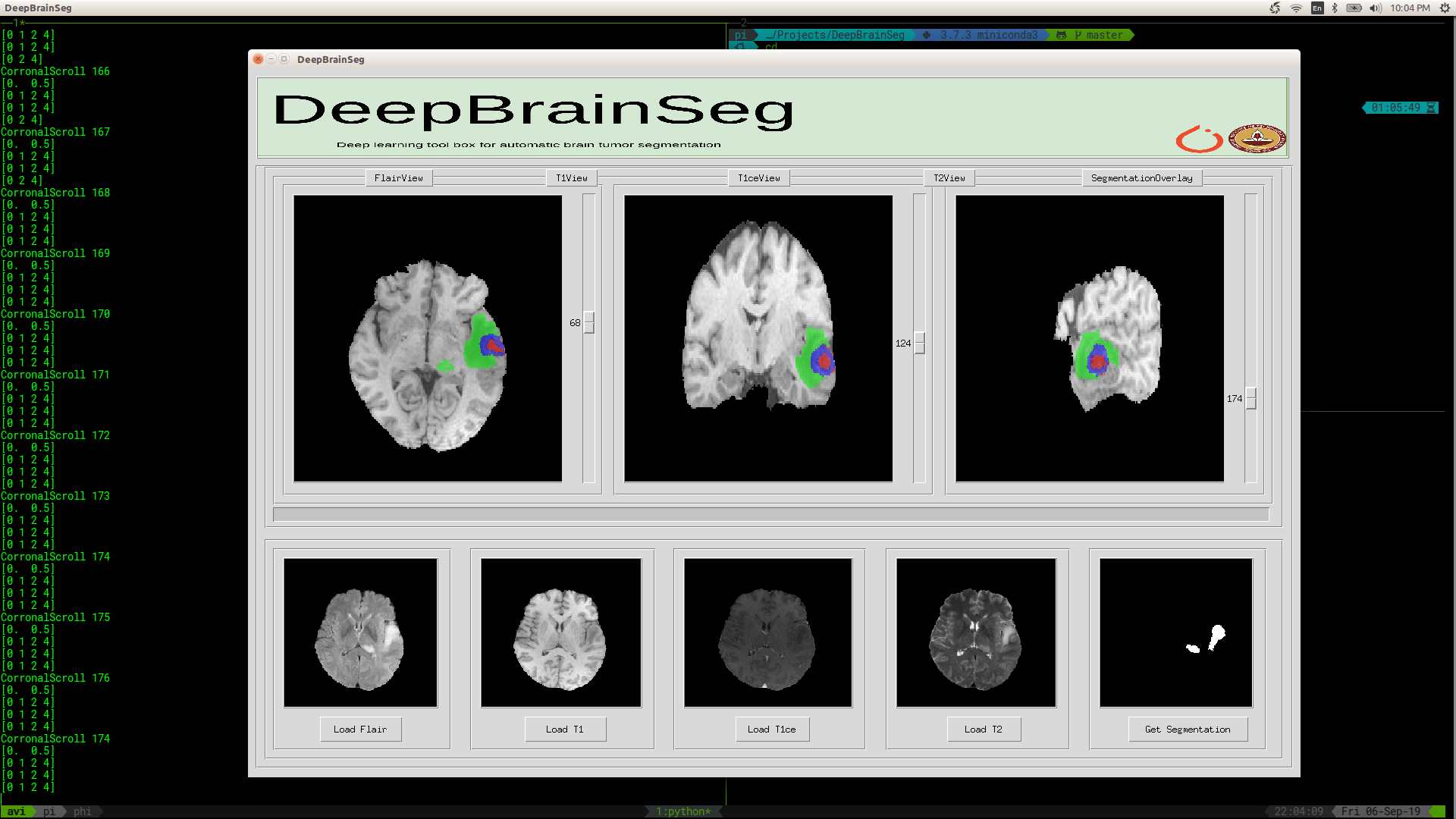Click the axial slice slider handle at 68
Screen dimensions: 1456x819
point(589,322)
